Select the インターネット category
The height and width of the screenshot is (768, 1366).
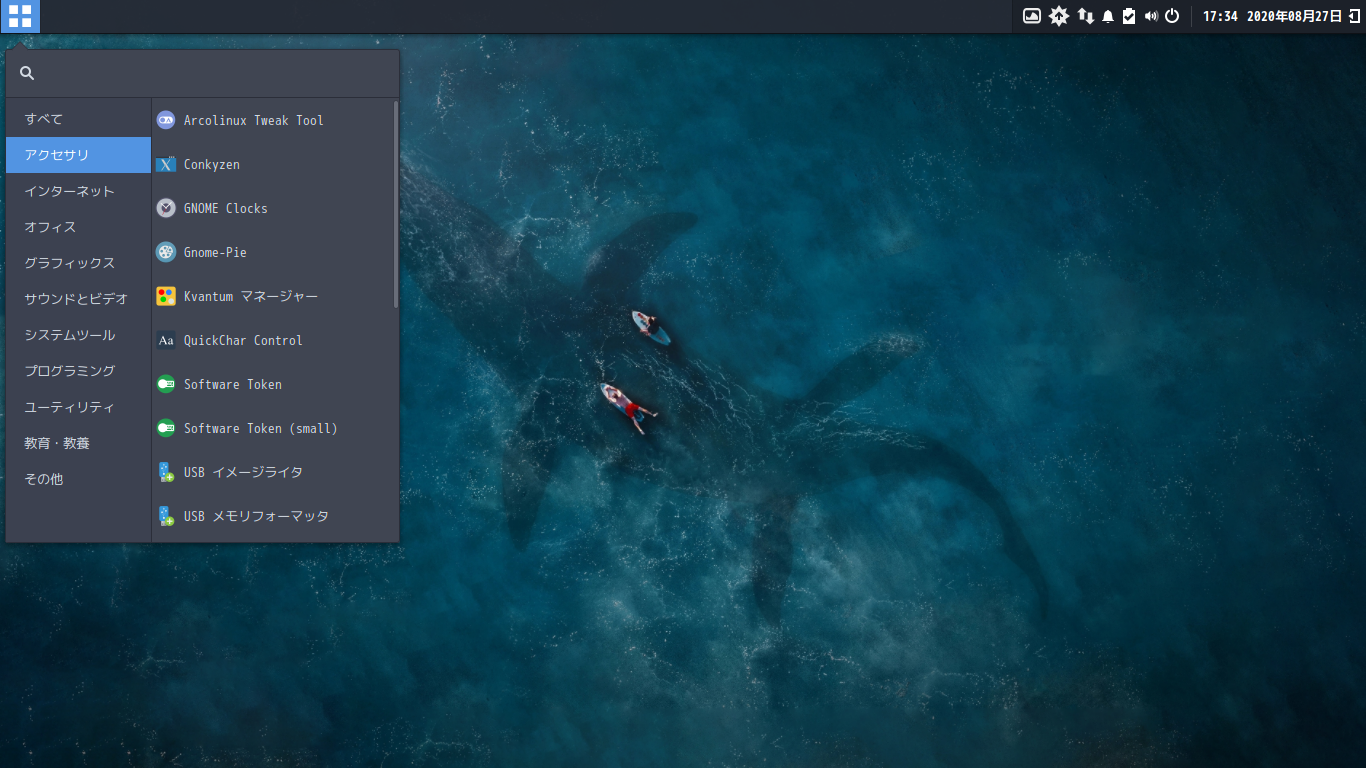click(x=78, y=191)
